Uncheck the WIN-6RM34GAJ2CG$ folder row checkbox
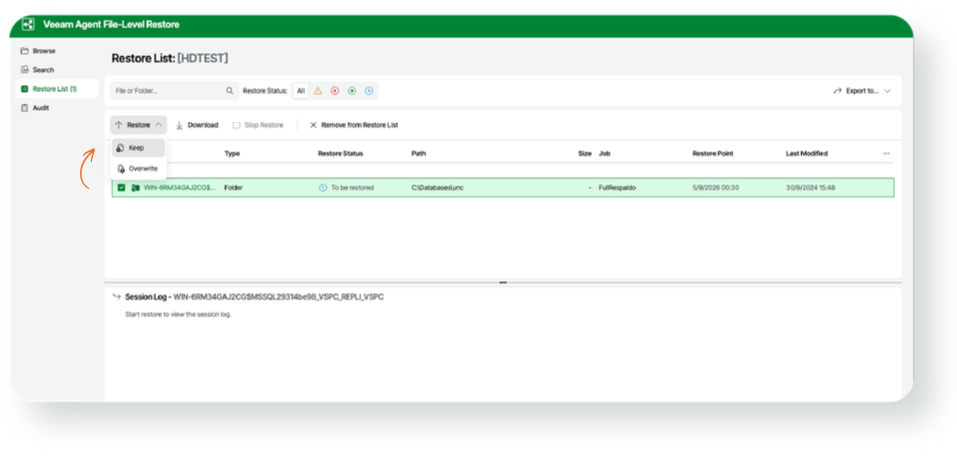The image size is (957, 457). coord(121,188)
